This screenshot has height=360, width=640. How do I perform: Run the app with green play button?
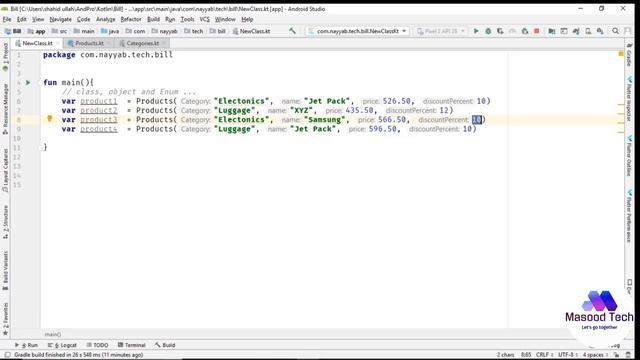476,31
